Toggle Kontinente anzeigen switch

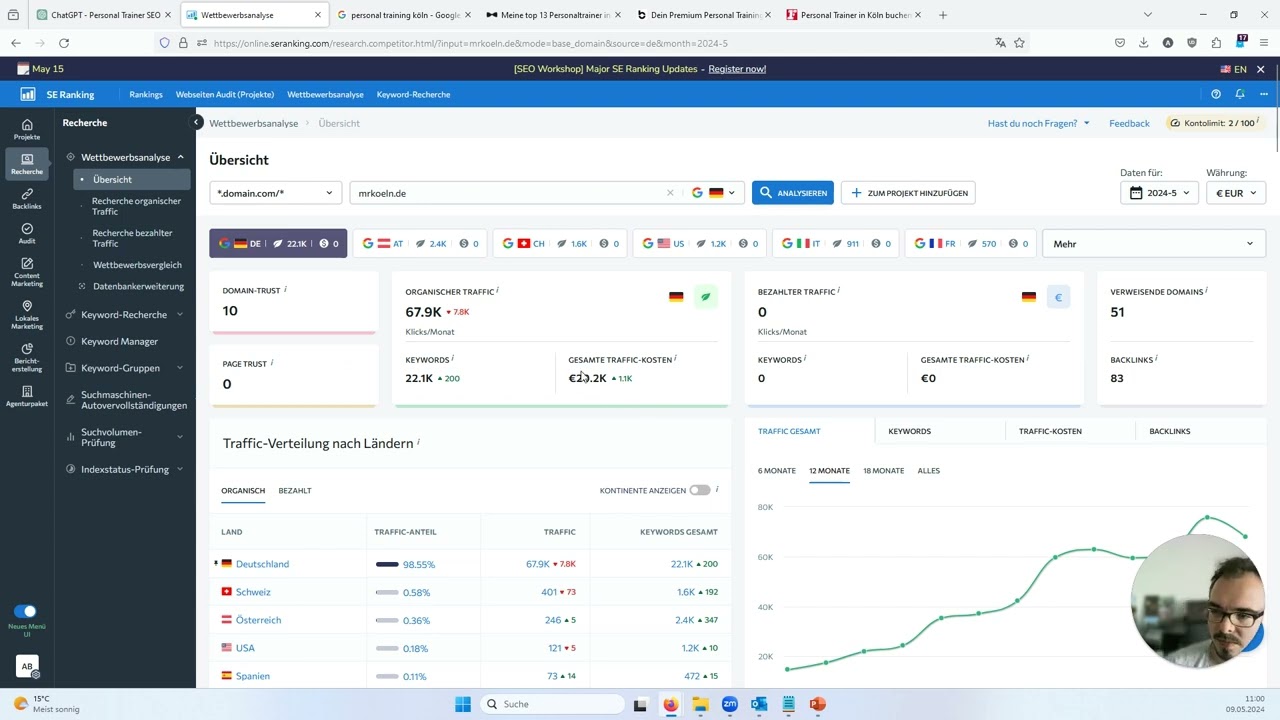click(699, 490)
